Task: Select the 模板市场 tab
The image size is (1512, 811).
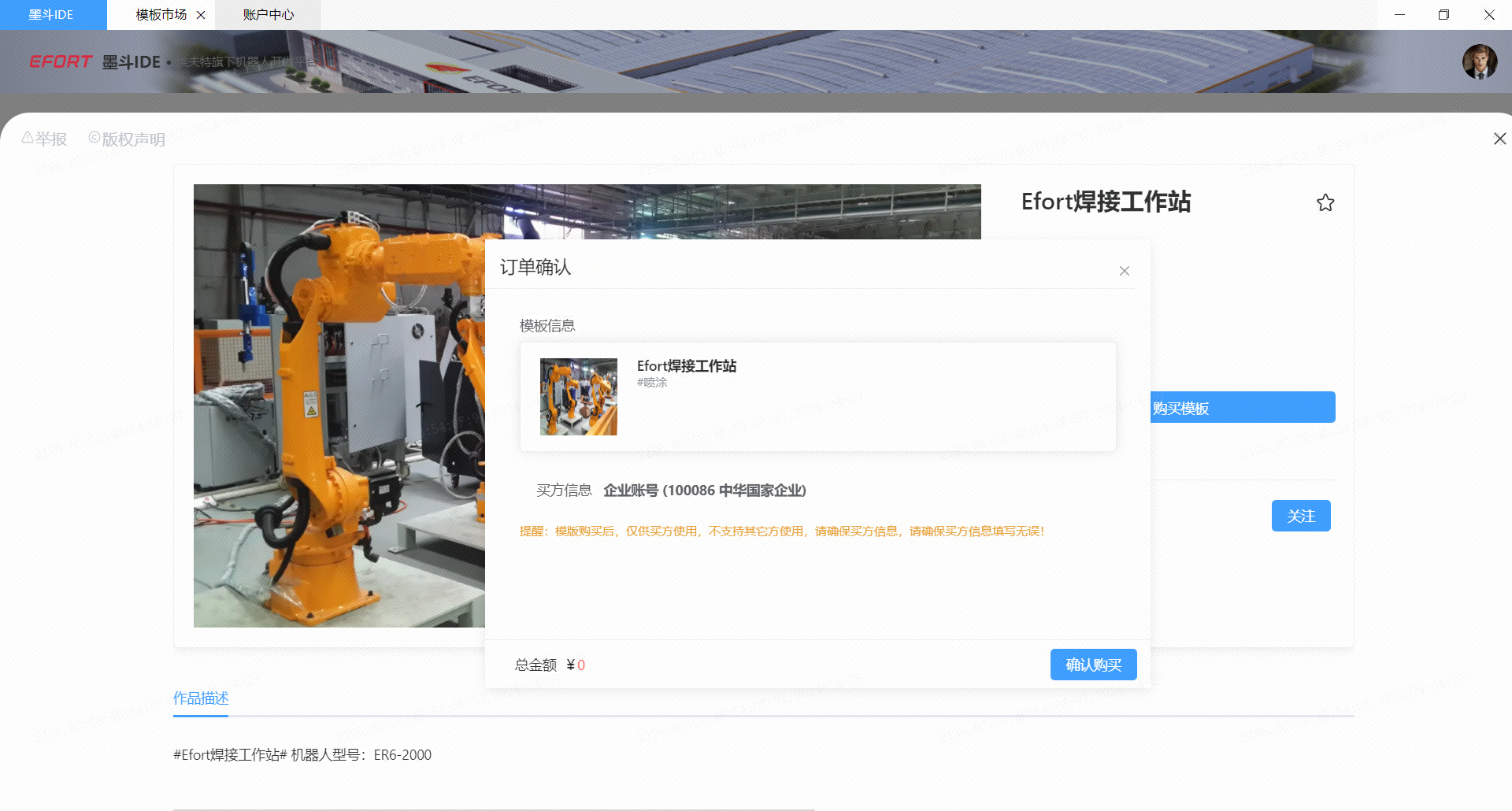Action: (160, 15)
